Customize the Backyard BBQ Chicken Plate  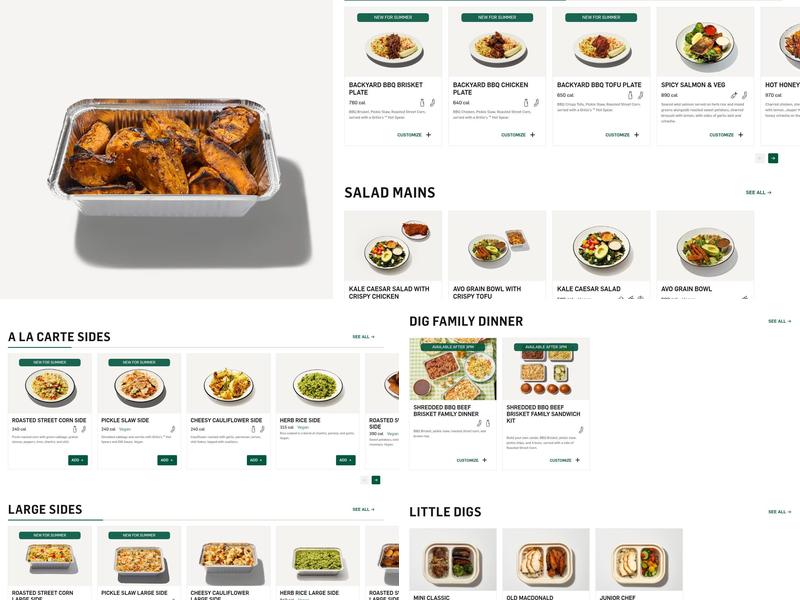[518, 135]
